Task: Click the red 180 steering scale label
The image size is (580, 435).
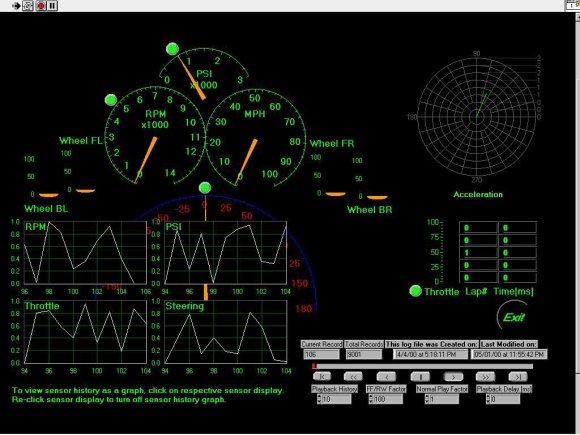Action: [x=303, y=308]
